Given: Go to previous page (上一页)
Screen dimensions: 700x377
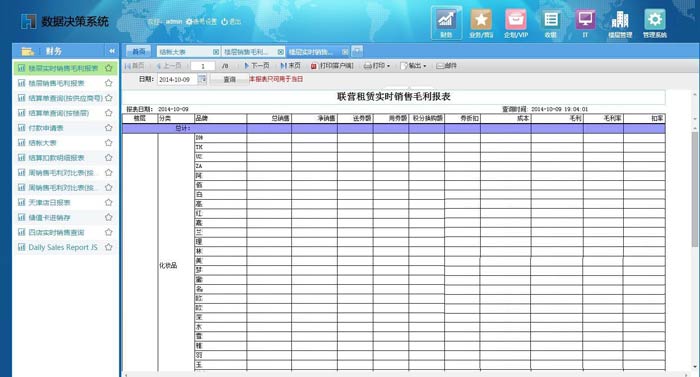Looking at the screenshot, I should [x=168, y=66].
